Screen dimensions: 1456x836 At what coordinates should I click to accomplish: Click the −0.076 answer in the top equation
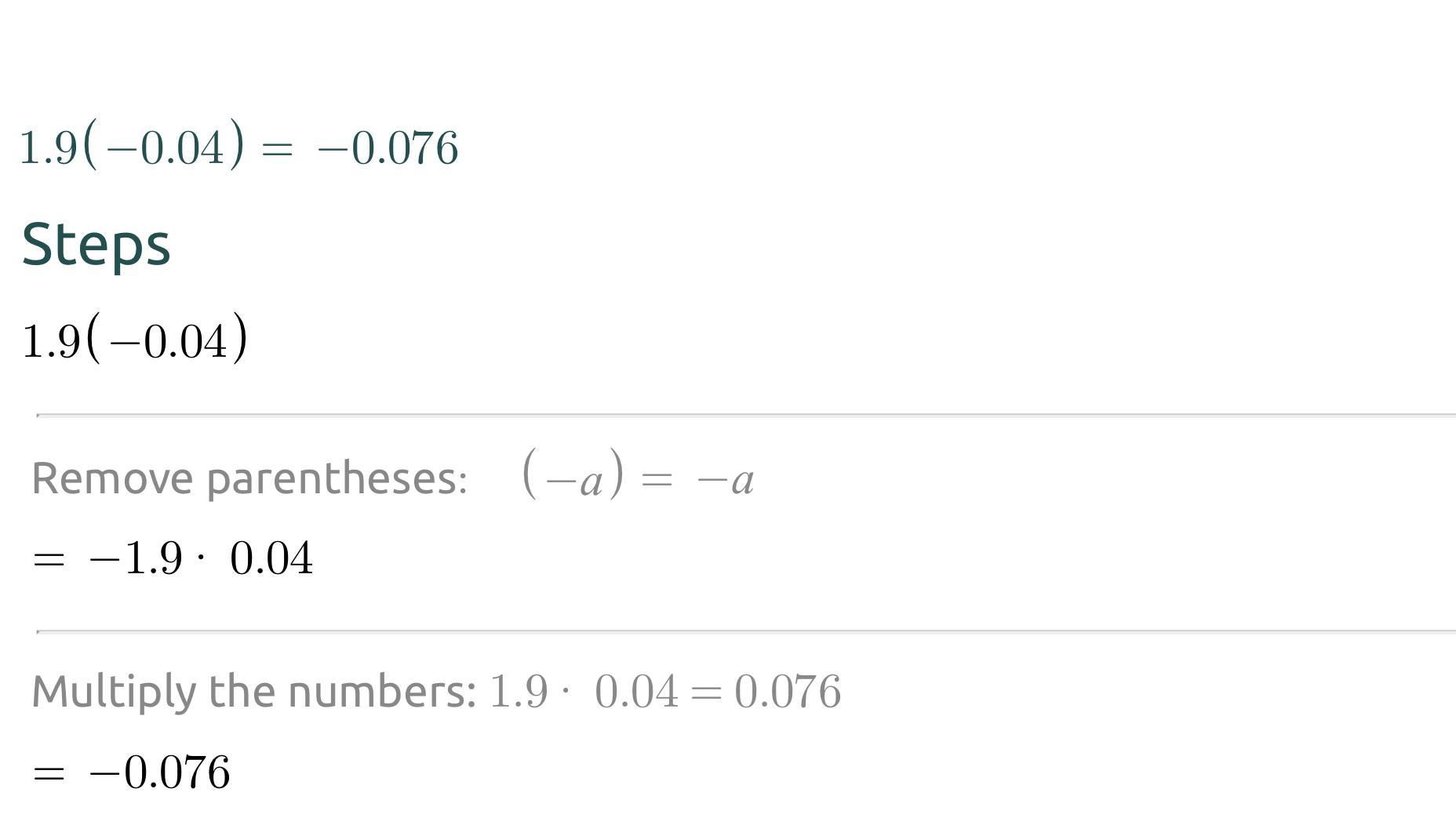388,148
